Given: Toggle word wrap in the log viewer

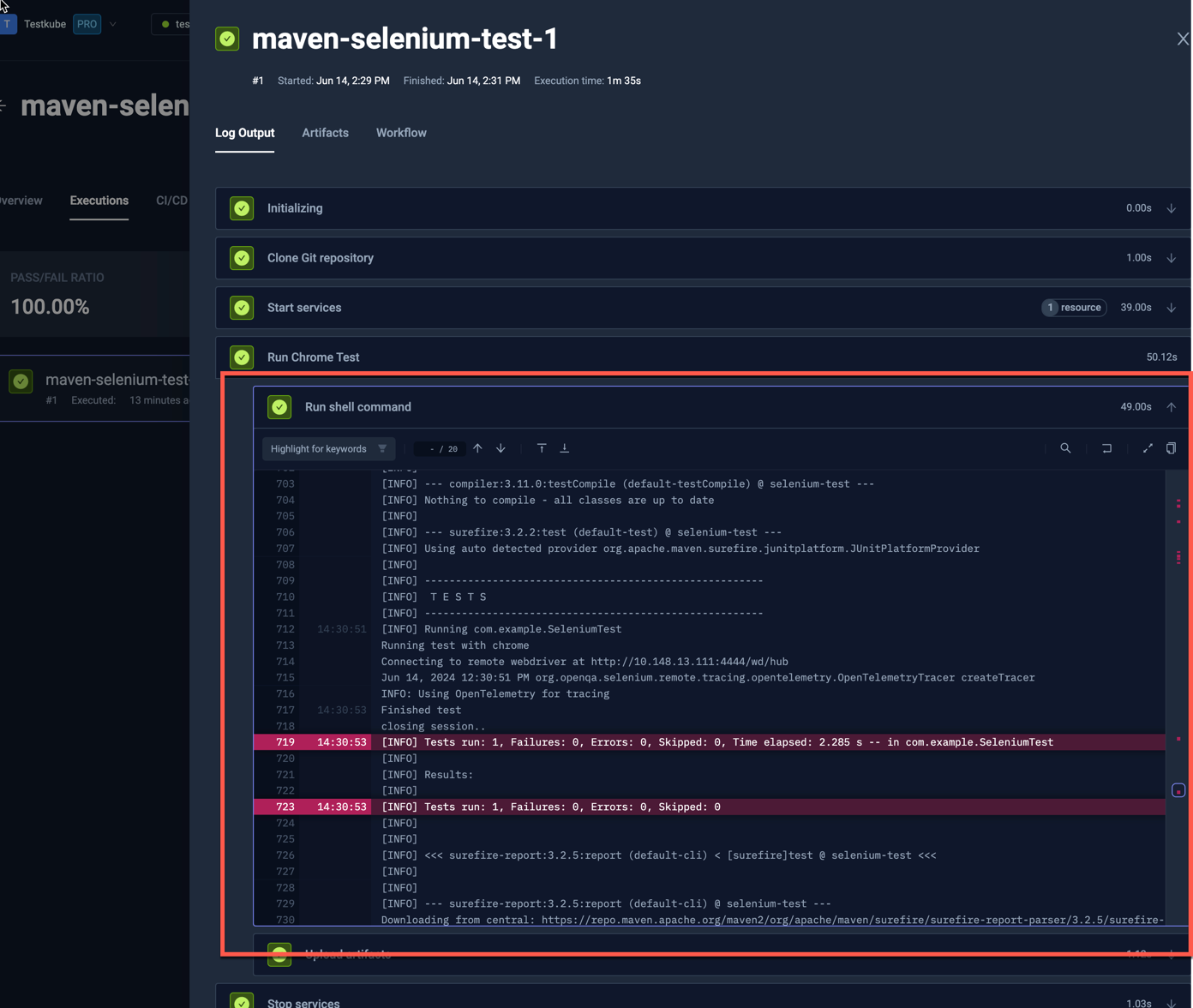Looking at the screenshot, I should coord(1106,448).
